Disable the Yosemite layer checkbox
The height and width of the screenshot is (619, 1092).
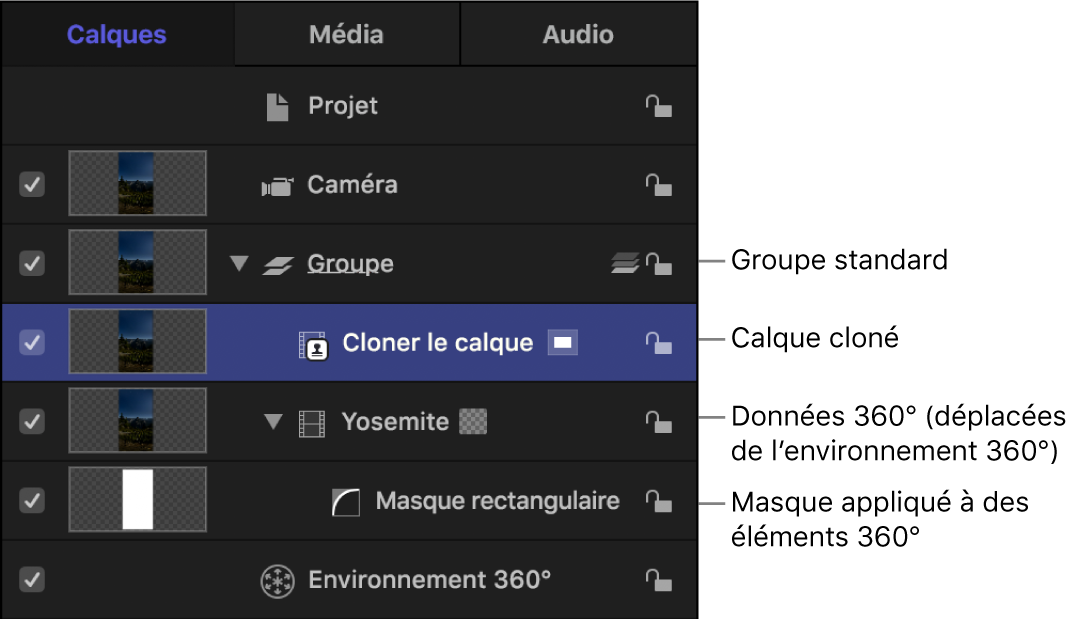31,421
